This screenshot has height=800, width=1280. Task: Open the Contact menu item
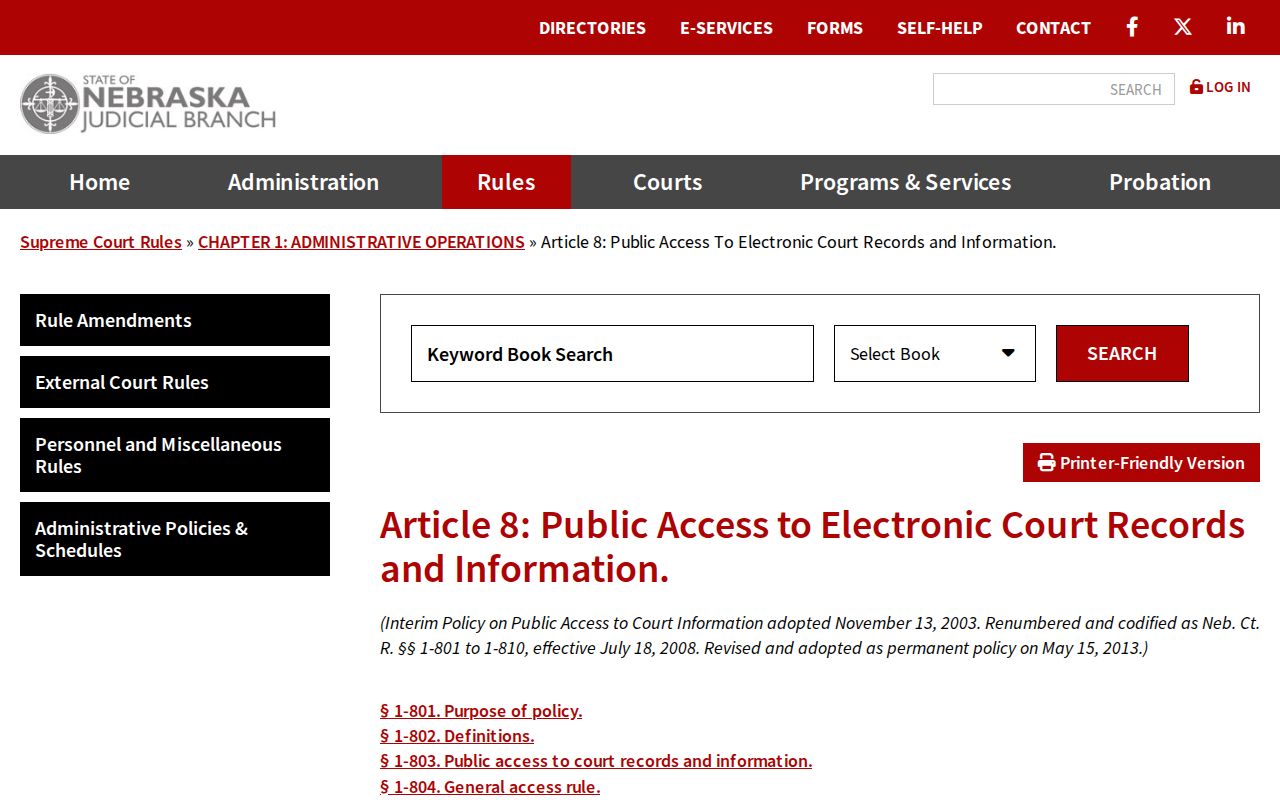pos(1053,28)
